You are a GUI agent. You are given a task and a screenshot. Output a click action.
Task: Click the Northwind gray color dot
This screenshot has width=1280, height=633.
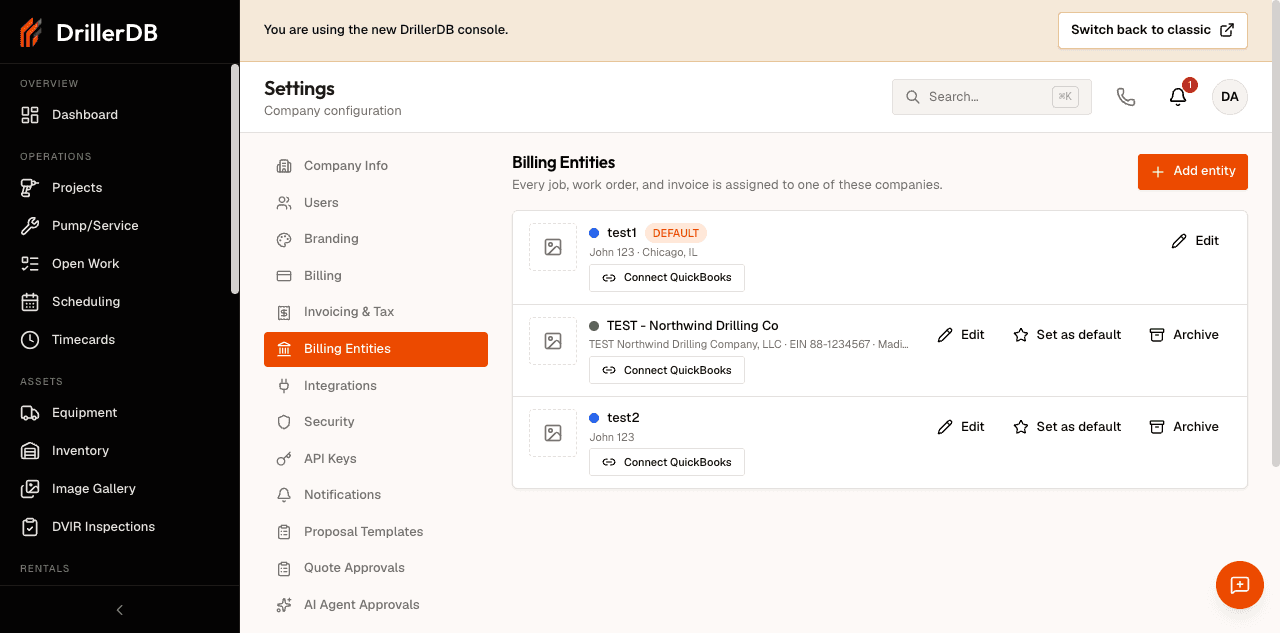[594, 326]
